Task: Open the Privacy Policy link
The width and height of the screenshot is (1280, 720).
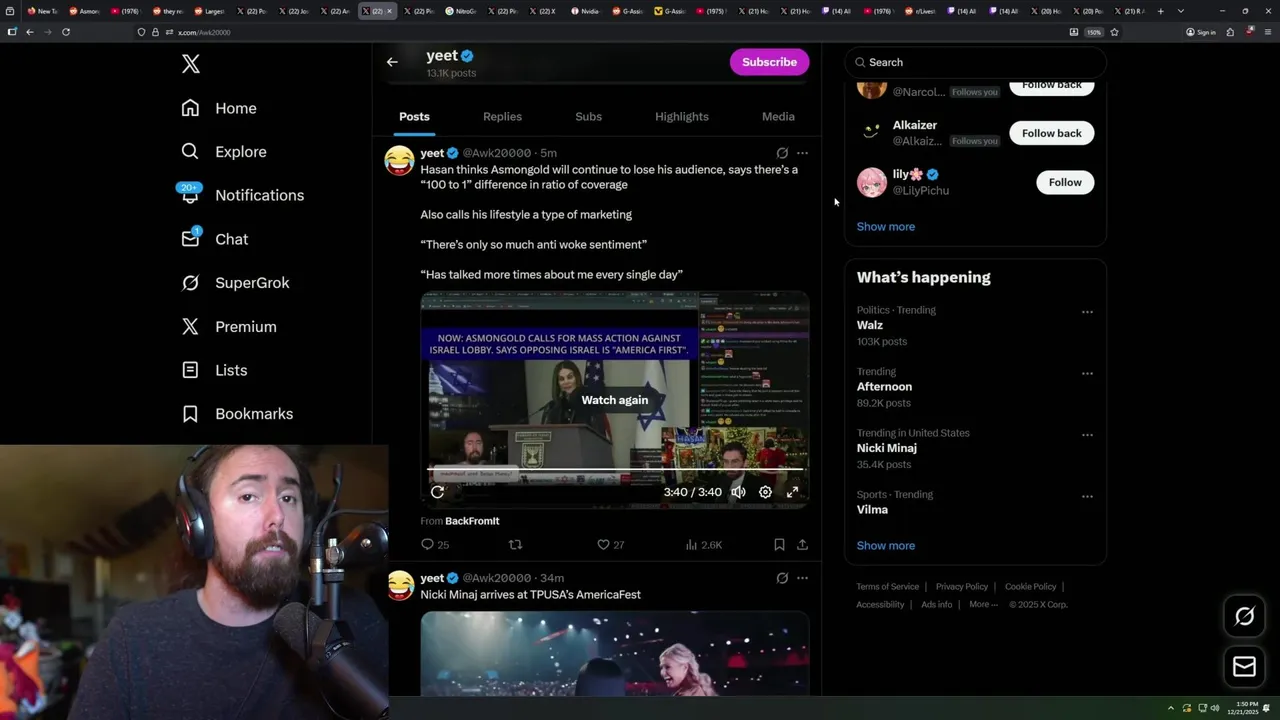Action: [962, 587]
